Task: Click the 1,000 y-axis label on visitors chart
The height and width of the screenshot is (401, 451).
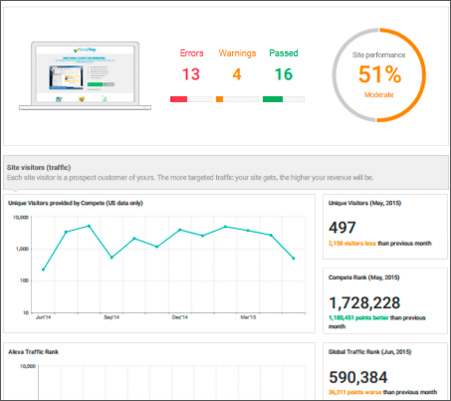Action: pos(22,249)
